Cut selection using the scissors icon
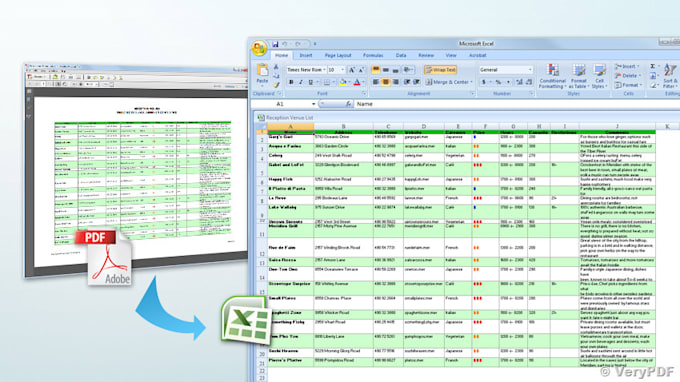680x382 pixels. tap(276, 67)
